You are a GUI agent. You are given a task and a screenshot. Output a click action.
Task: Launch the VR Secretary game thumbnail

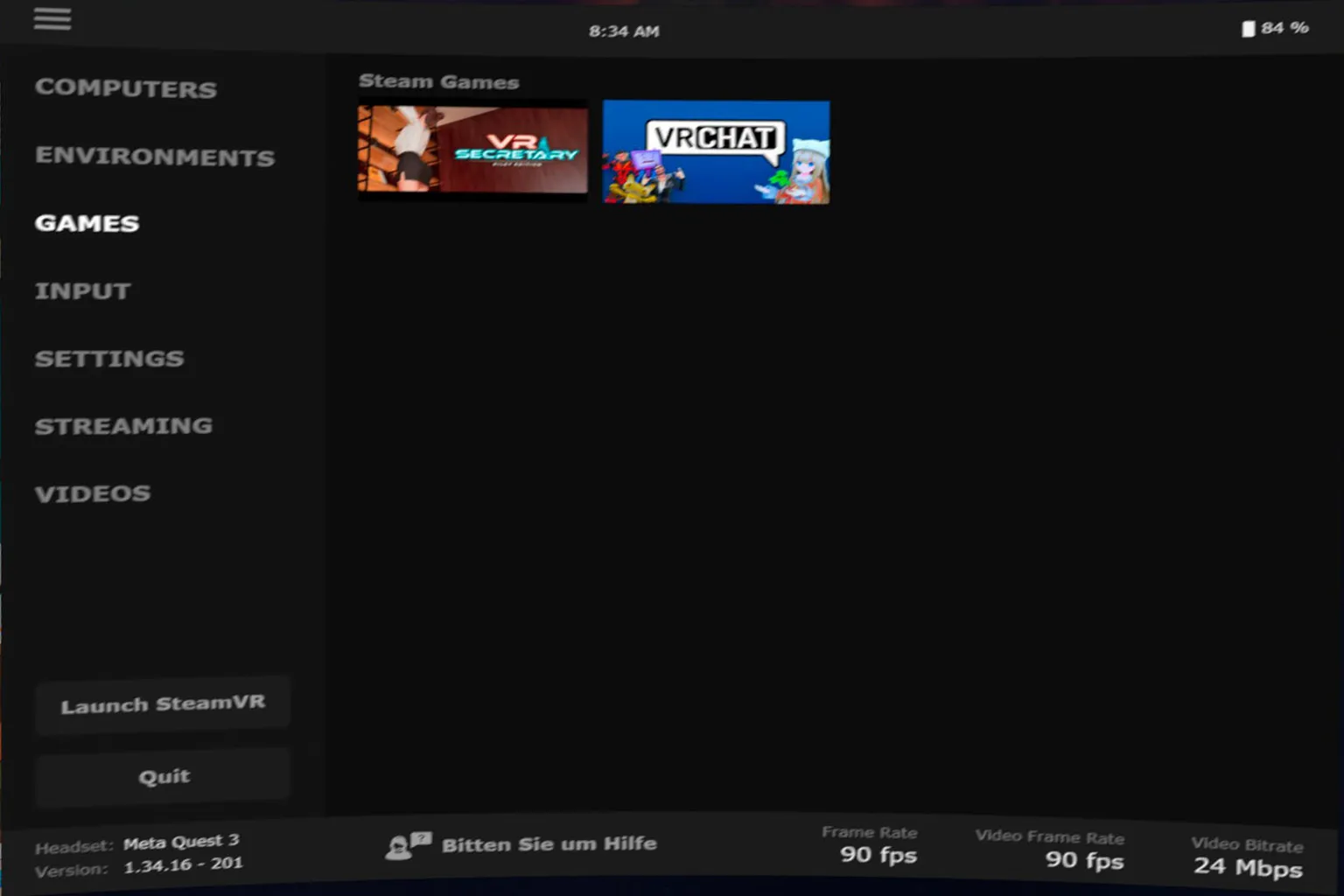[x=472, y=150]
